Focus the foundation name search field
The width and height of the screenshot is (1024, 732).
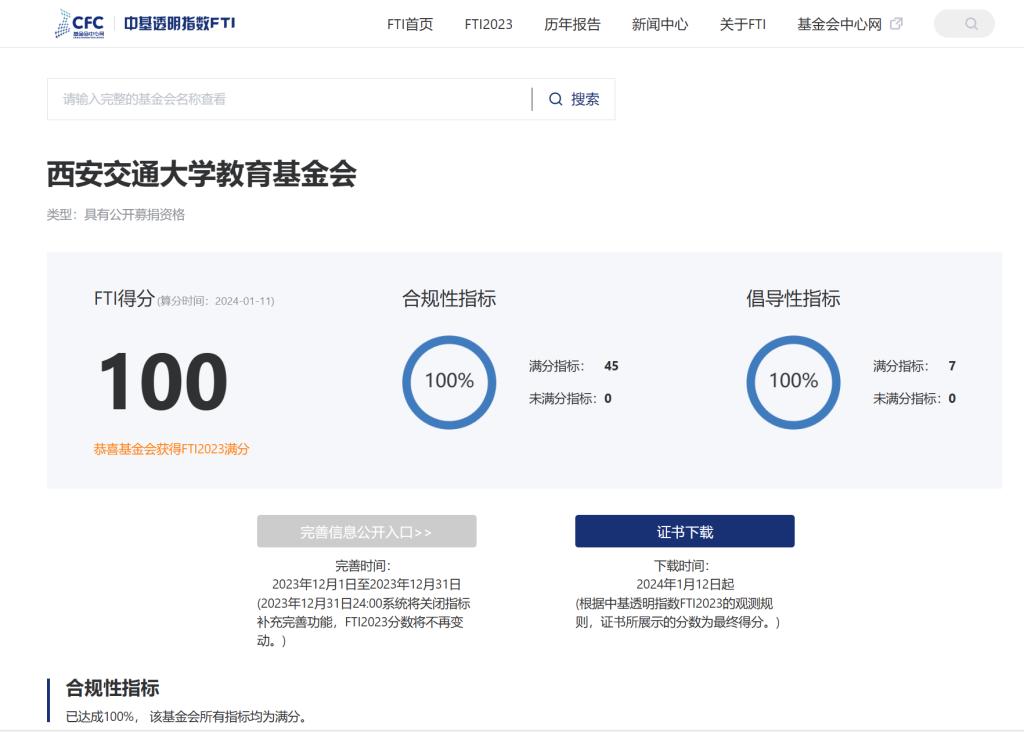290,99
